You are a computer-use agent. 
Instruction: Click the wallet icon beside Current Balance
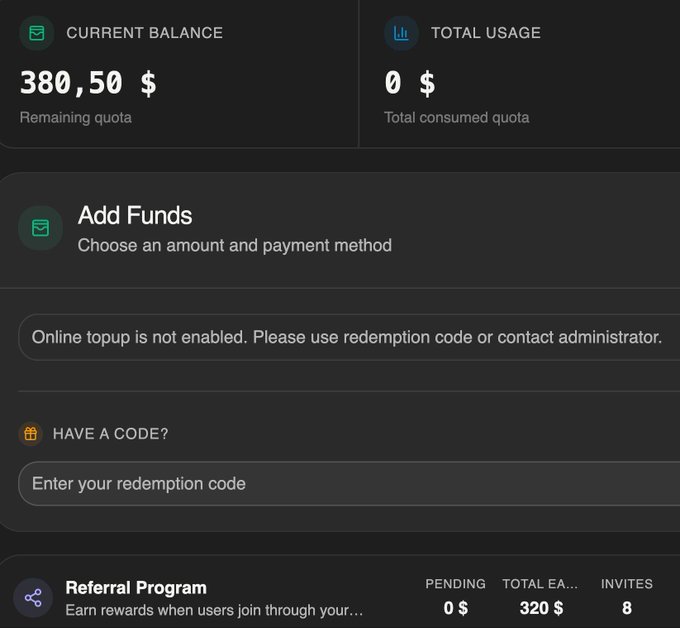point(37,33)
